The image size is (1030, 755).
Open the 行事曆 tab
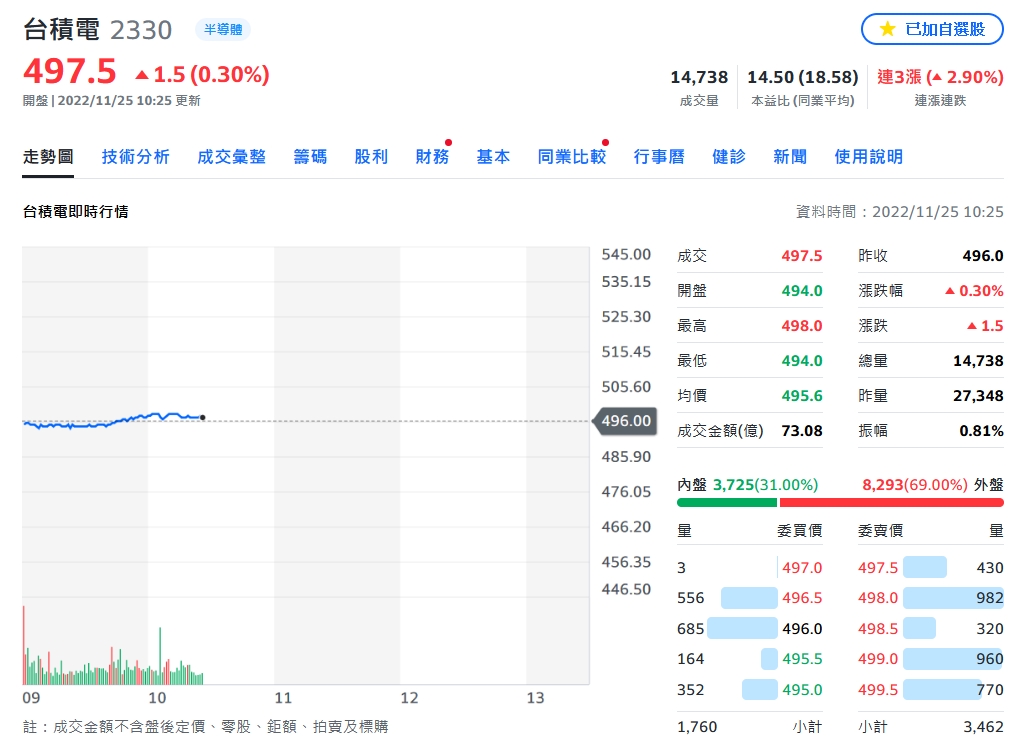[659, 156]
